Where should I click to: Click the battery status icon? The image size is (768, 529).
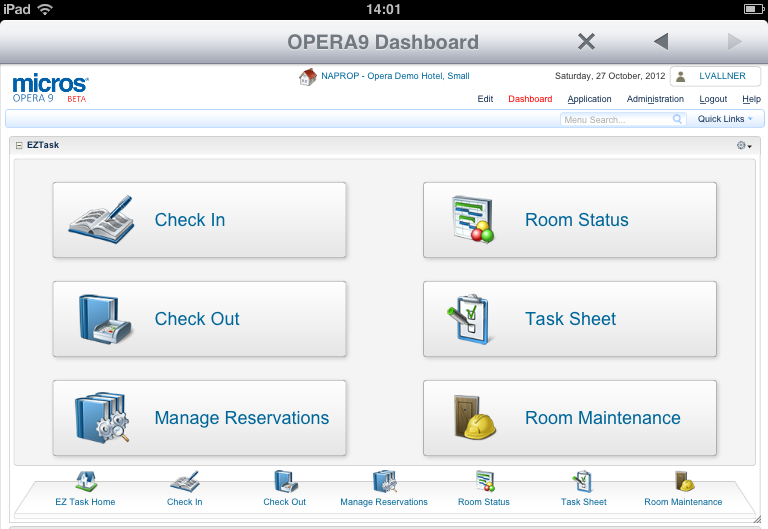[753, 9]
